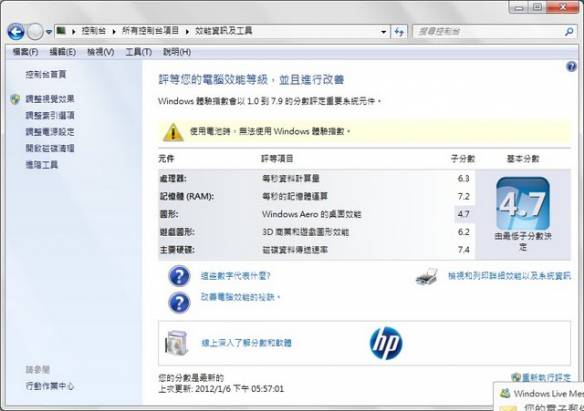
Task: Click question icon beside 這些數字代表什麼
Action: tap(179, 276)
